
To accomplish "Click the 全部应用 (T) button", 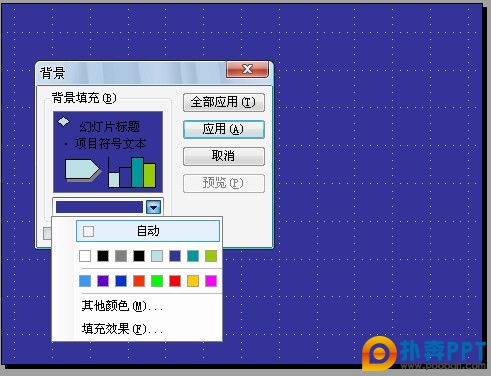I will 224,102.
